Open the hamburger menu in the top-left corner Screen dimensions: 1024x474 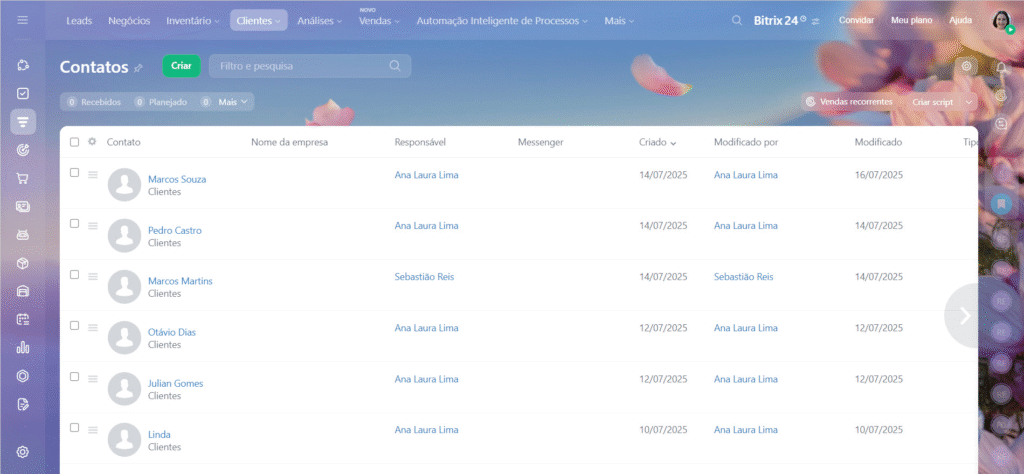tap(23, 20)
